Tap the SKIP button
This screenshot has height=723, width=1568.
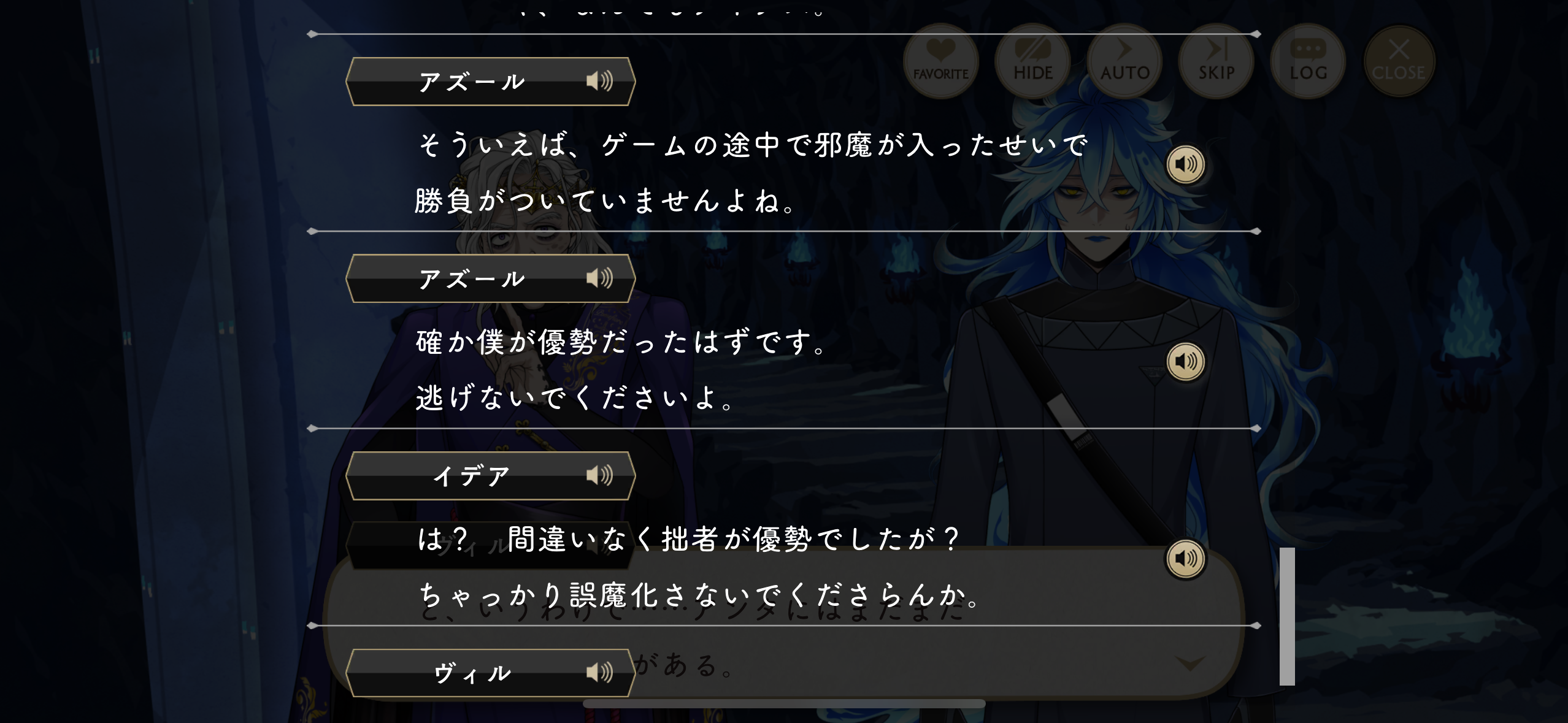(x=1216, y=61)
